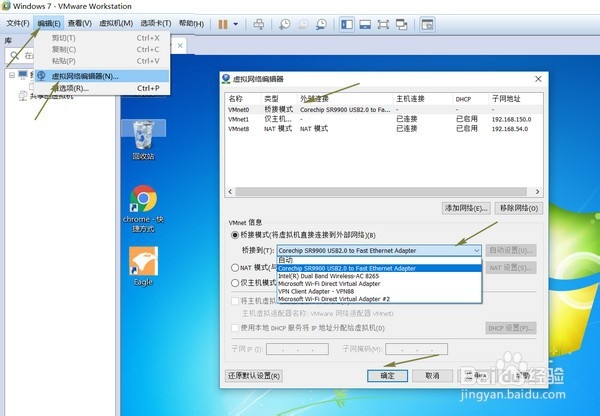Image resolution: width=600 pixels, height=416 pixels.
Task: Select the 仅主机模式 radio button
Action: point(235,283)
